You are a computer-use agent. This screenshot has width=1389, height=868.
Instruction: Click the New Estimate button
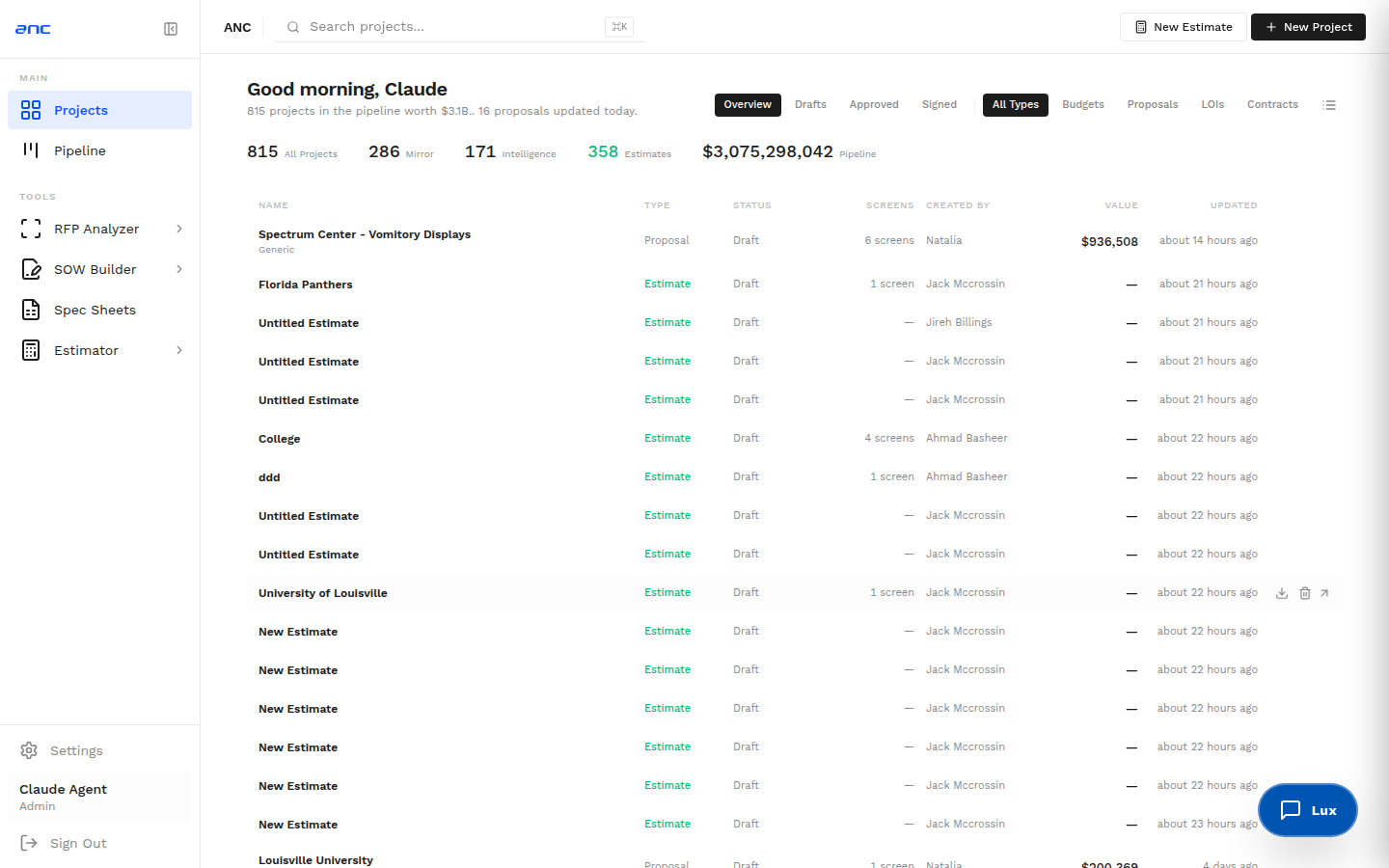pos(1184,27)
